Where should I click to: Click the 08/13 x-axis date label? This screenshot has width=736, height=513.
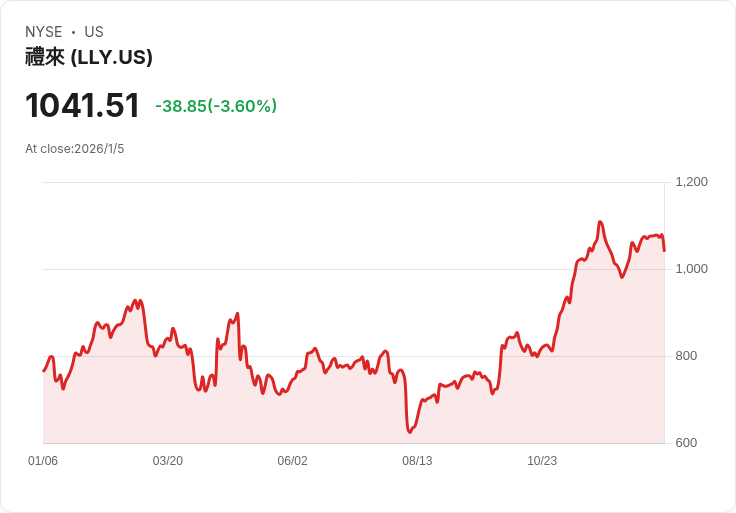[417, 460]
